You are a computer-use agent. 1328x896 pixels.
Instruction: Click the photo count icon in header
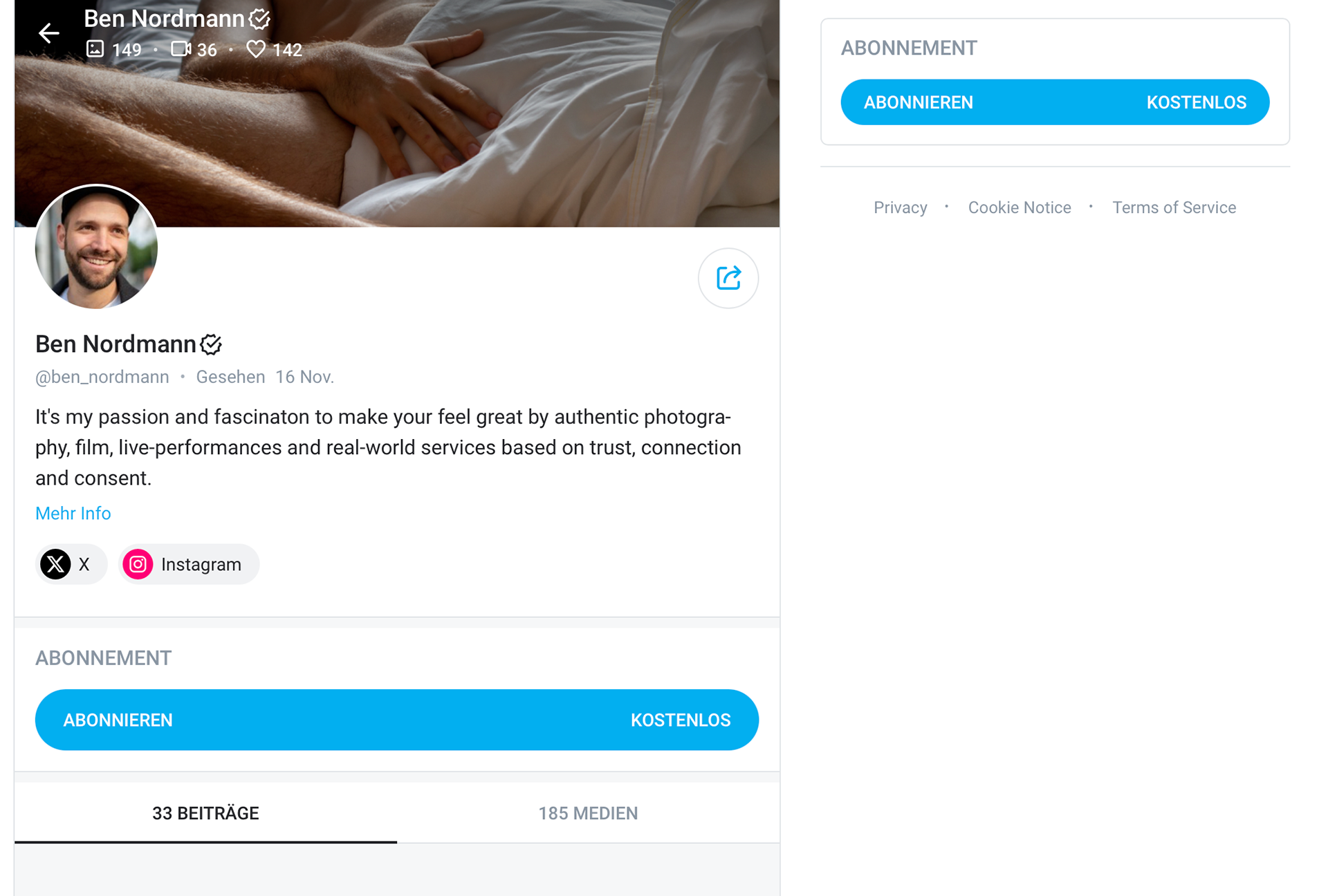pos(95,49)
